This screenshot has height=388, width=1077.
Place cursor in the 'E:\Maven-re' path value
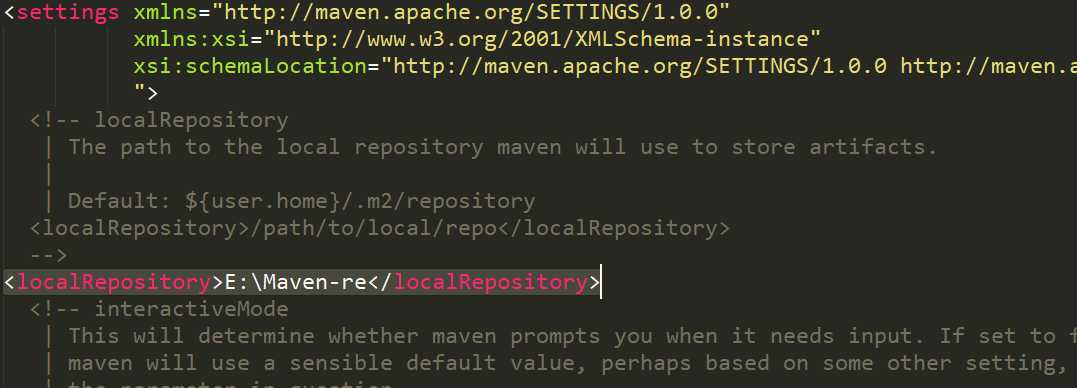pyautogui.click(x=295, y=282)
